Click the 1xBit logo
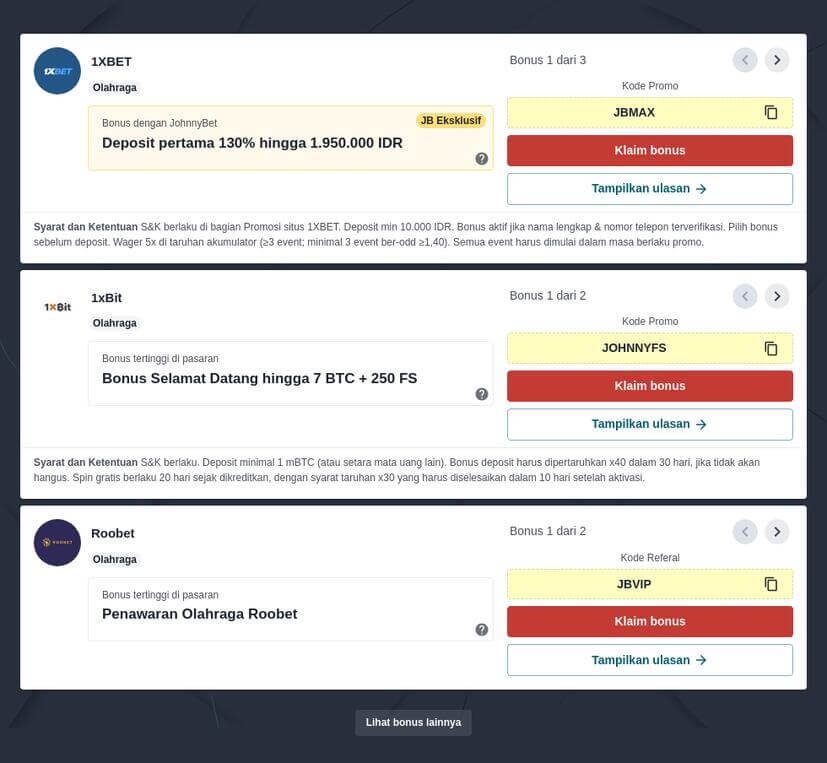The height and width of the screenshot is (763, 827). (57, 307)
